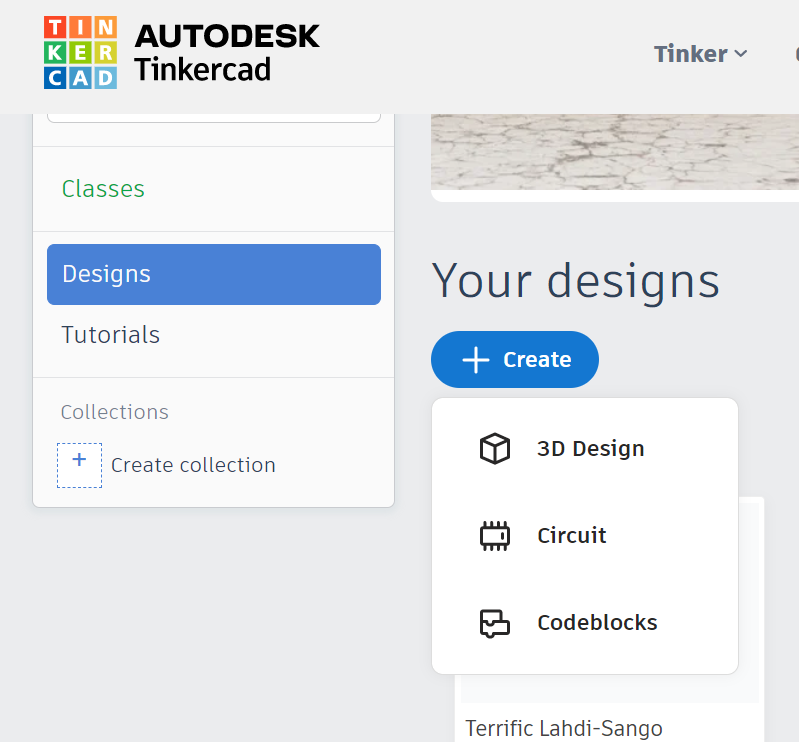Image resolution: width=799 pixels, height=742 pixels.
Task: Click the Codeblocks puzzle icon
Action: click(x=495, y=623)
